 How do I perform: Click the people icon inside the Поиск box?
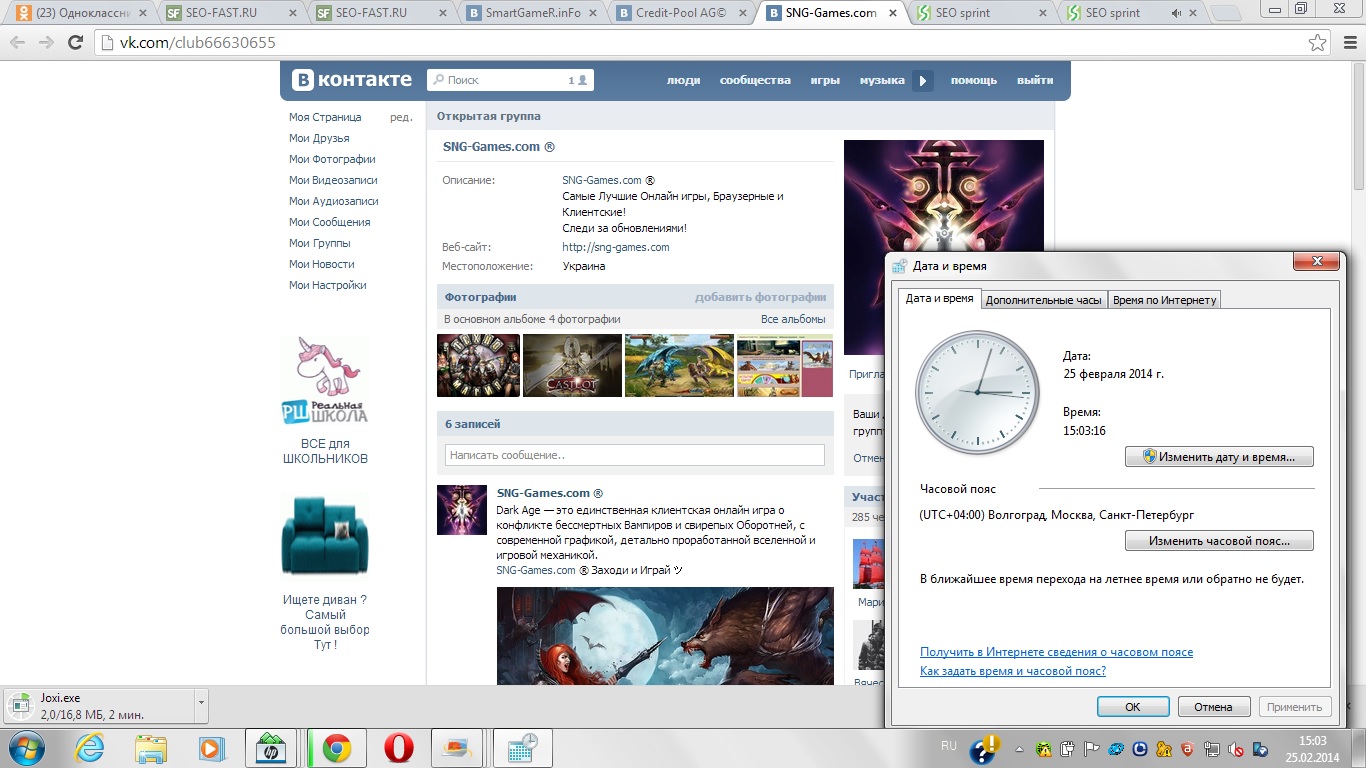pyautogui.click(x=582, y=80)
